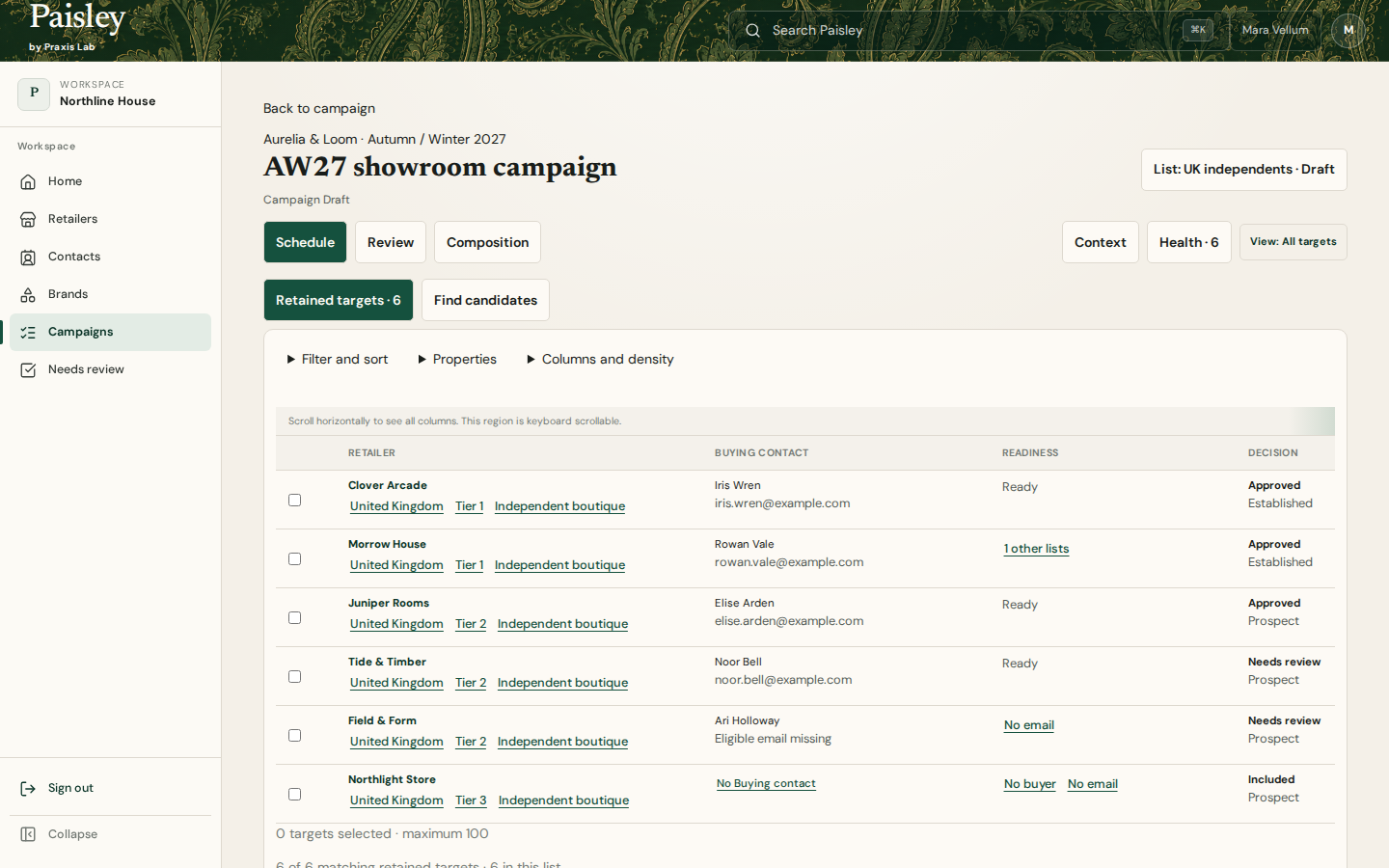
Task: Switch to the Schedule tab
Action: (x=305, y=242)
